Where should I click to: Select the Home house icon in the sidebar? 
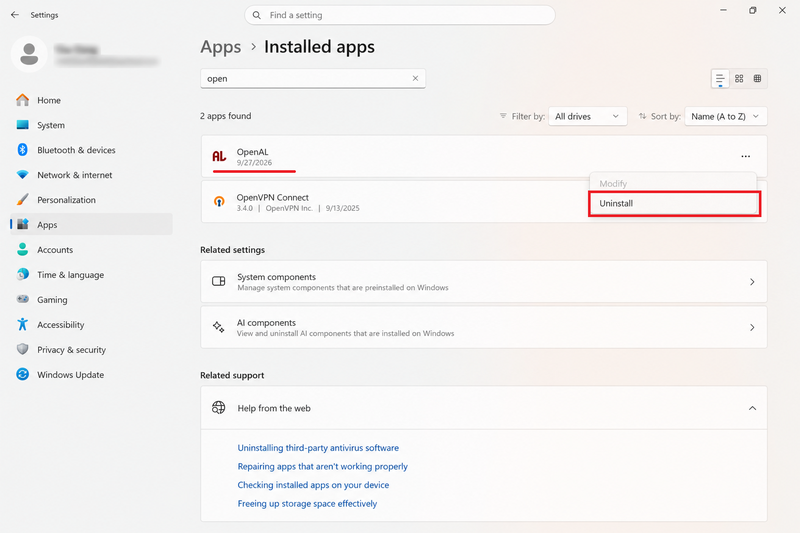pos(22,100)
